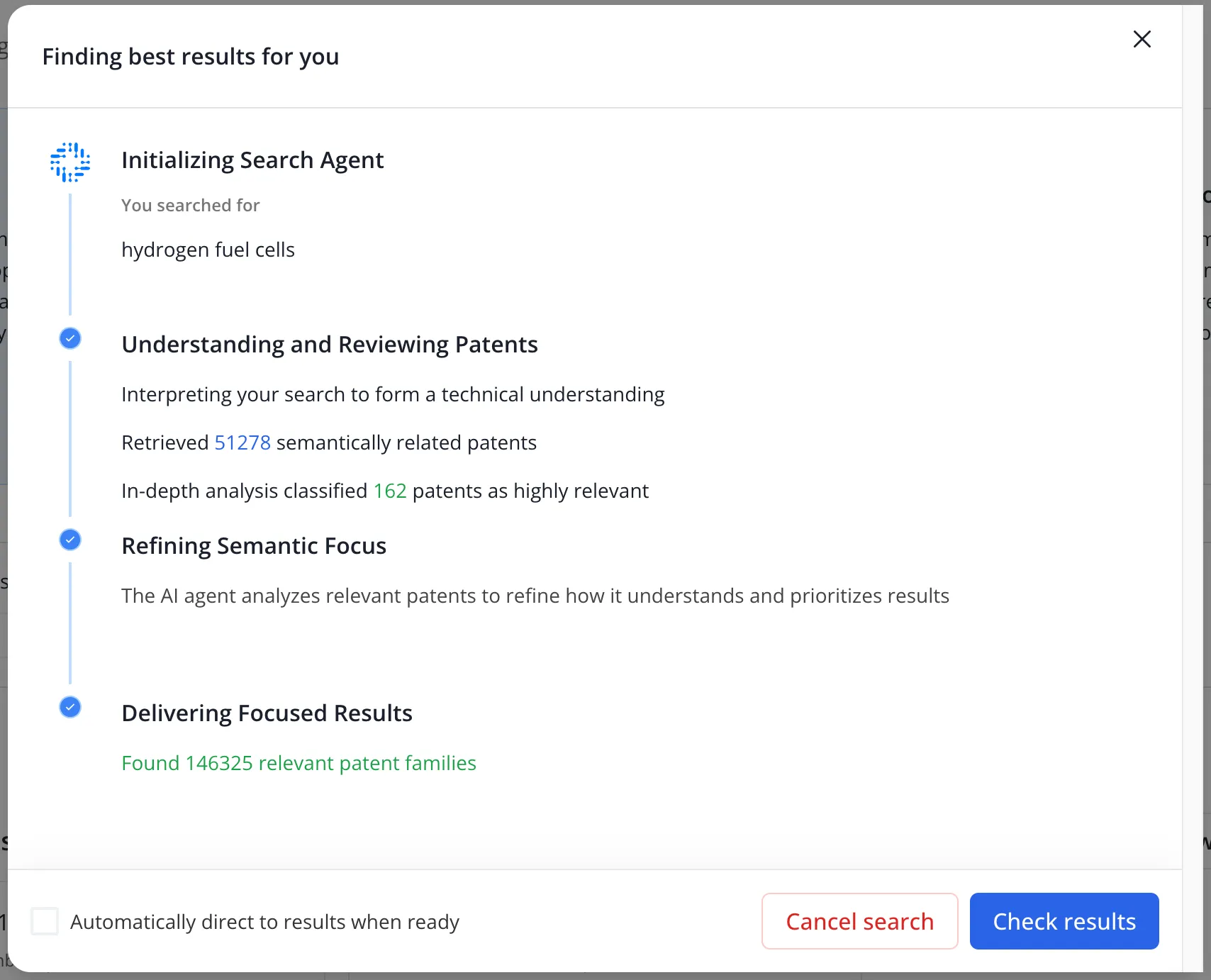Click the 51278 retrieved patents number
Screen dimensions: 1211x980
[x=242, y=442]
